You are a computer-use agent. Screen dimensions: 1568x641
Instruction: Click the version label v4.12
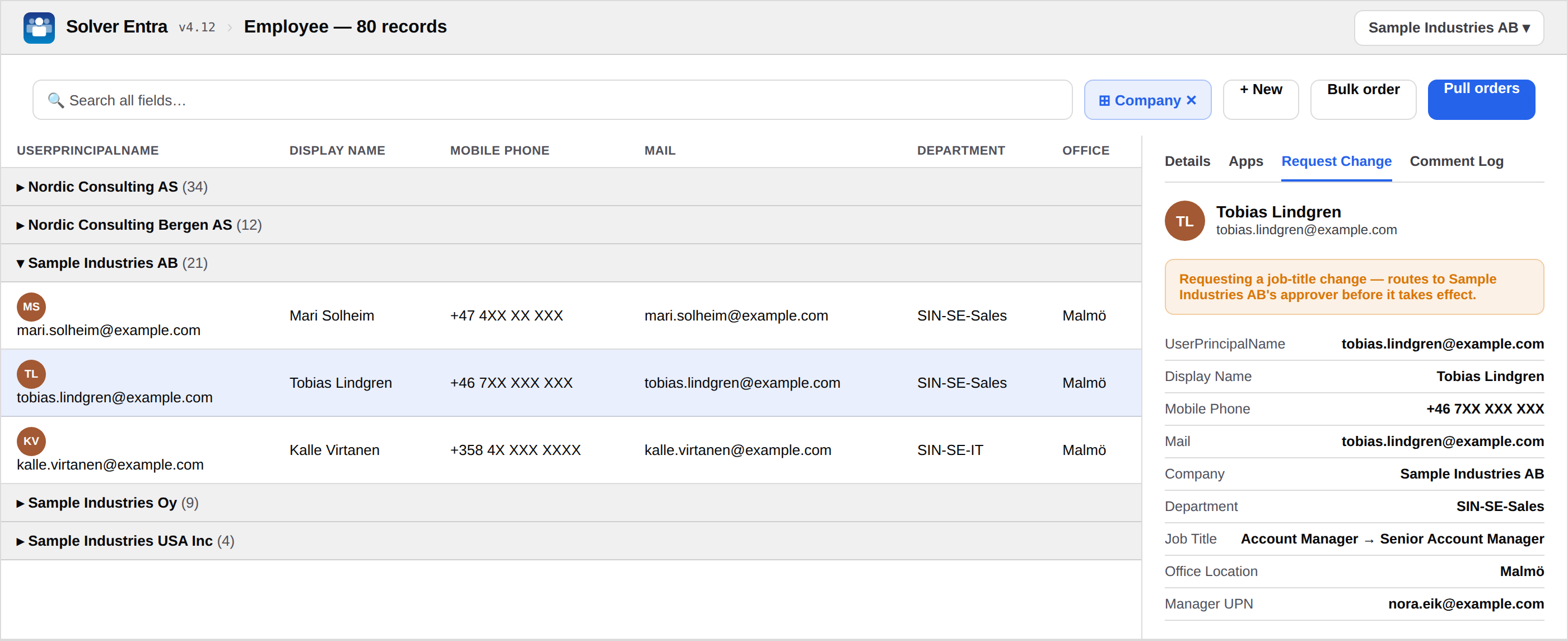[x=197, y=27]
